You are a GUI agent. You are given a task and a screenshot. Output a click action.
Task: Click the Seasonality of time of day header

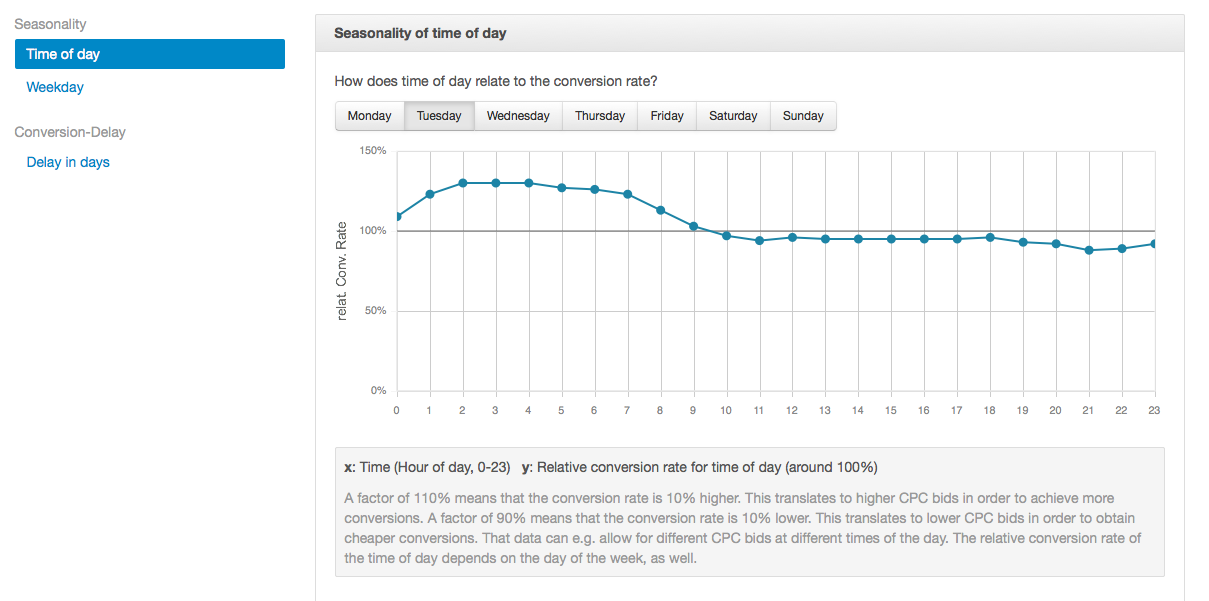tap(420, 33)
